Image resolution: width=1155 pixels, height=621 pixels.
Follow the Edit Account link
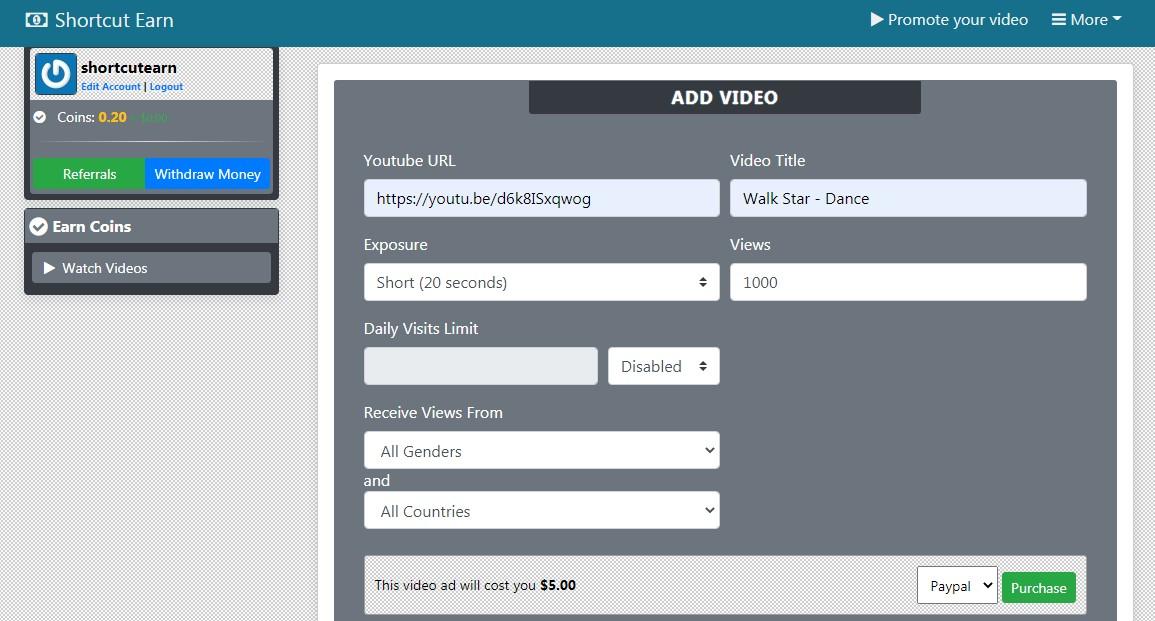point(111,86)
